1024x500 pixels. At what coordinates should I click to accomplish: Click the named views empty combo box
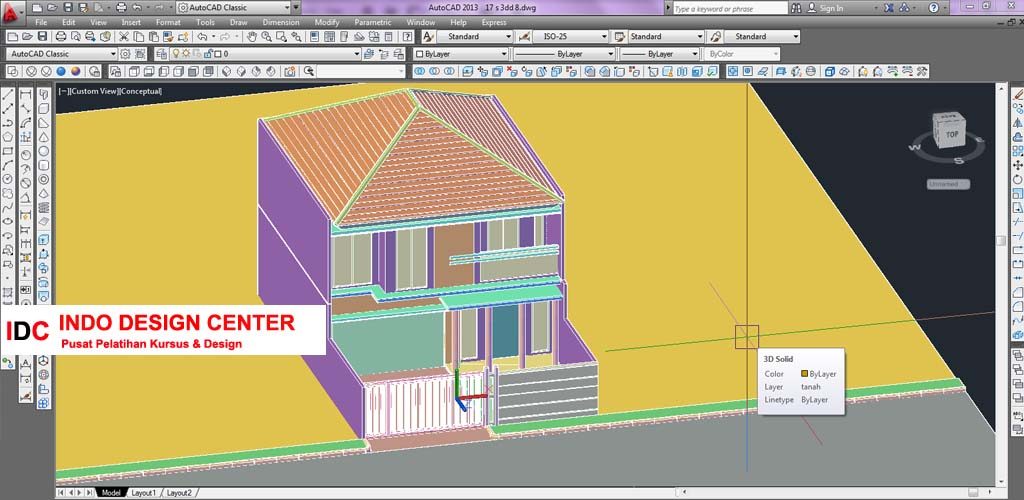coord(361,71)
